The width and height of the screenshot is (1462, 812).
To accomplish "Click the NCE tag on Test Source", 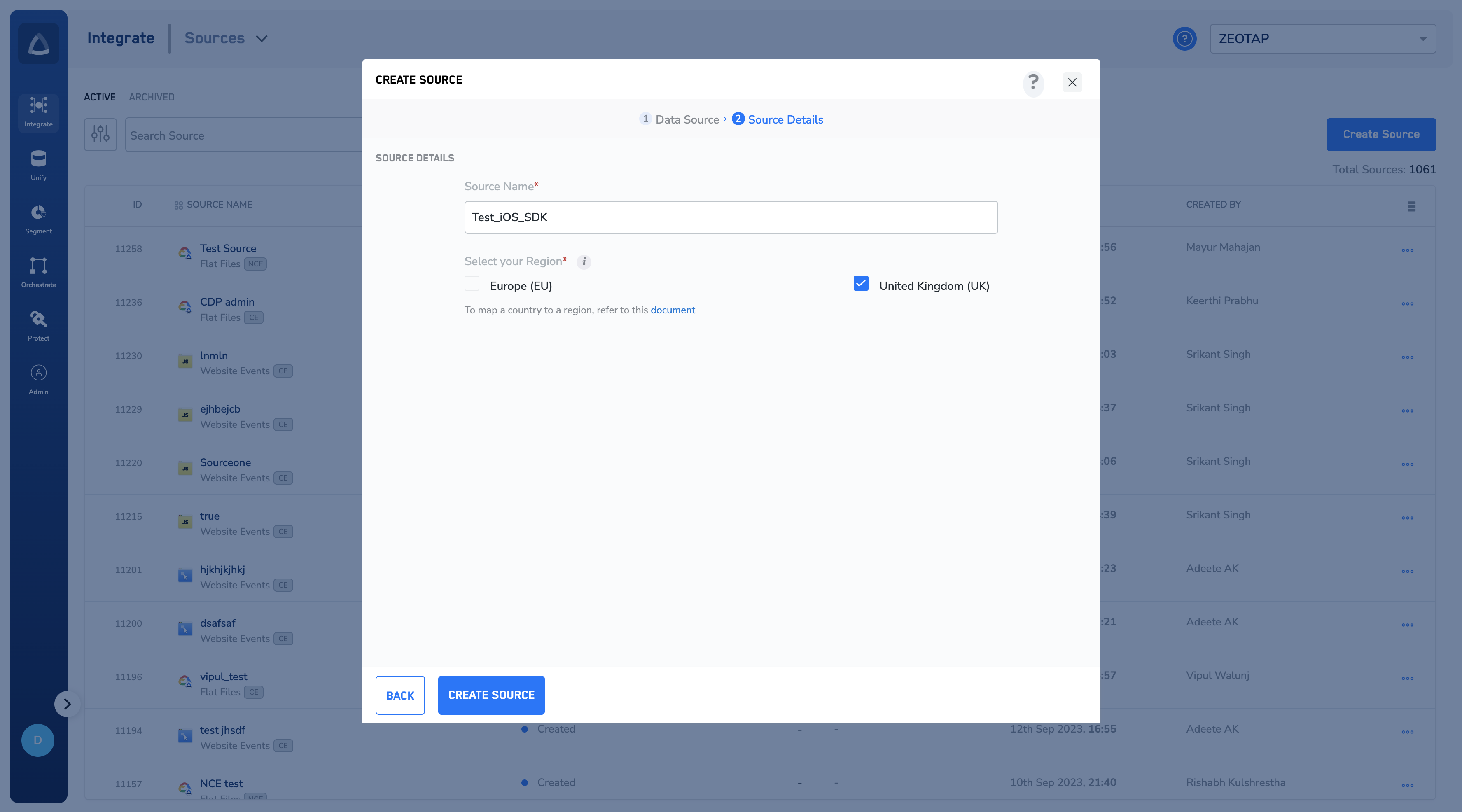I will 255,264.
